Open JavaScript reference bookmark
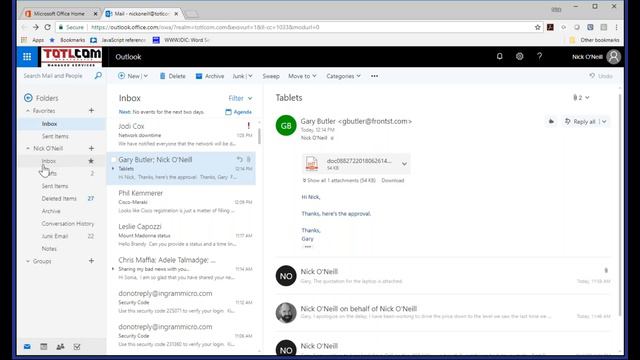 click(118, 40)
